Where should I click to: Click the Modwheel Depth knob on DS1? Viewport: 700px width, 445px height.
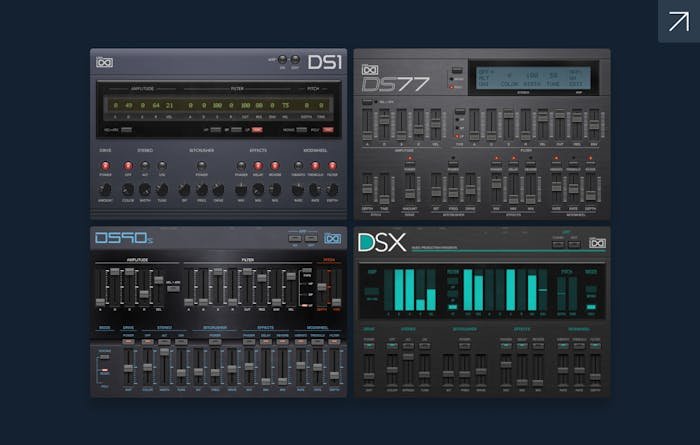333,190
